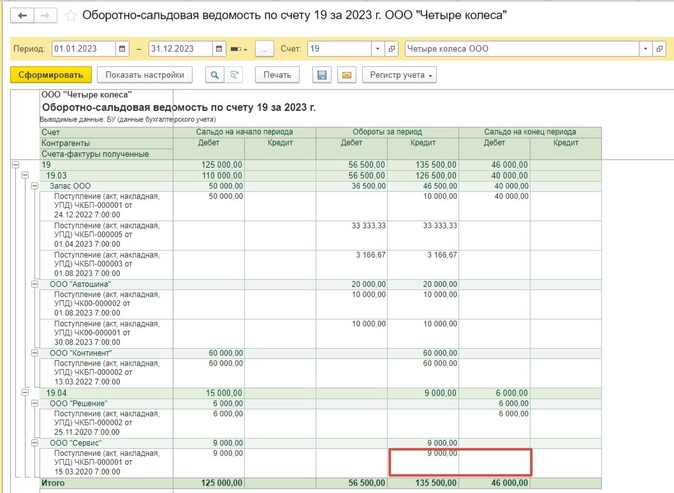The width and height of the screenshot is (674, 493).
Task: Save report using the floppy disk icon
Action: pyautogui.click(x=322, y=75)
